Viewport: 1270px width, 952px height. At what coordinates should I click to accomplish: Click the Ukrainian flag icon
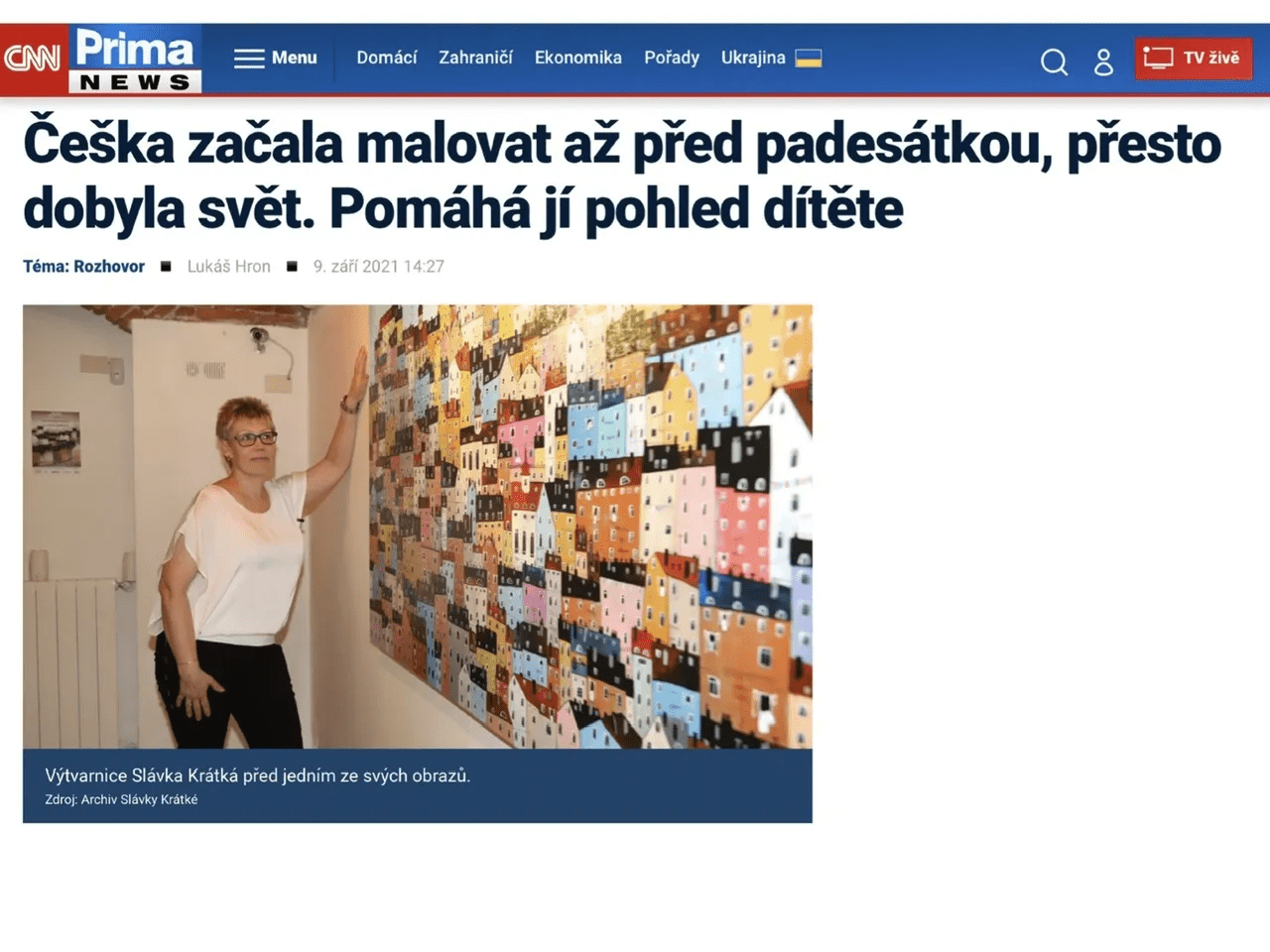pos(809,58)
